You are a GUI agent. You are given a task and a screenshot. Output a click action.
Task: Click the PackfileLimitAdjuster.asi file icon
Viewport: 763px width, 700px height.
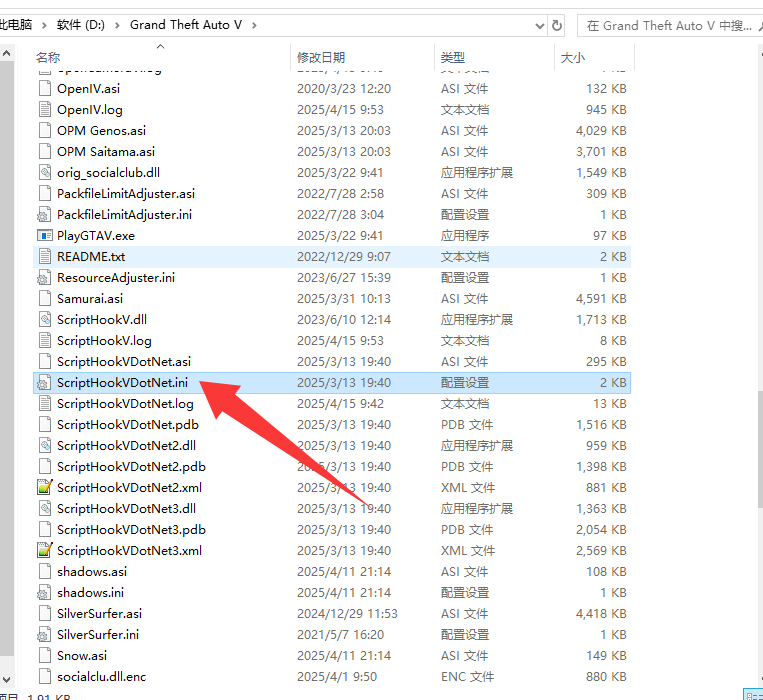45,194
